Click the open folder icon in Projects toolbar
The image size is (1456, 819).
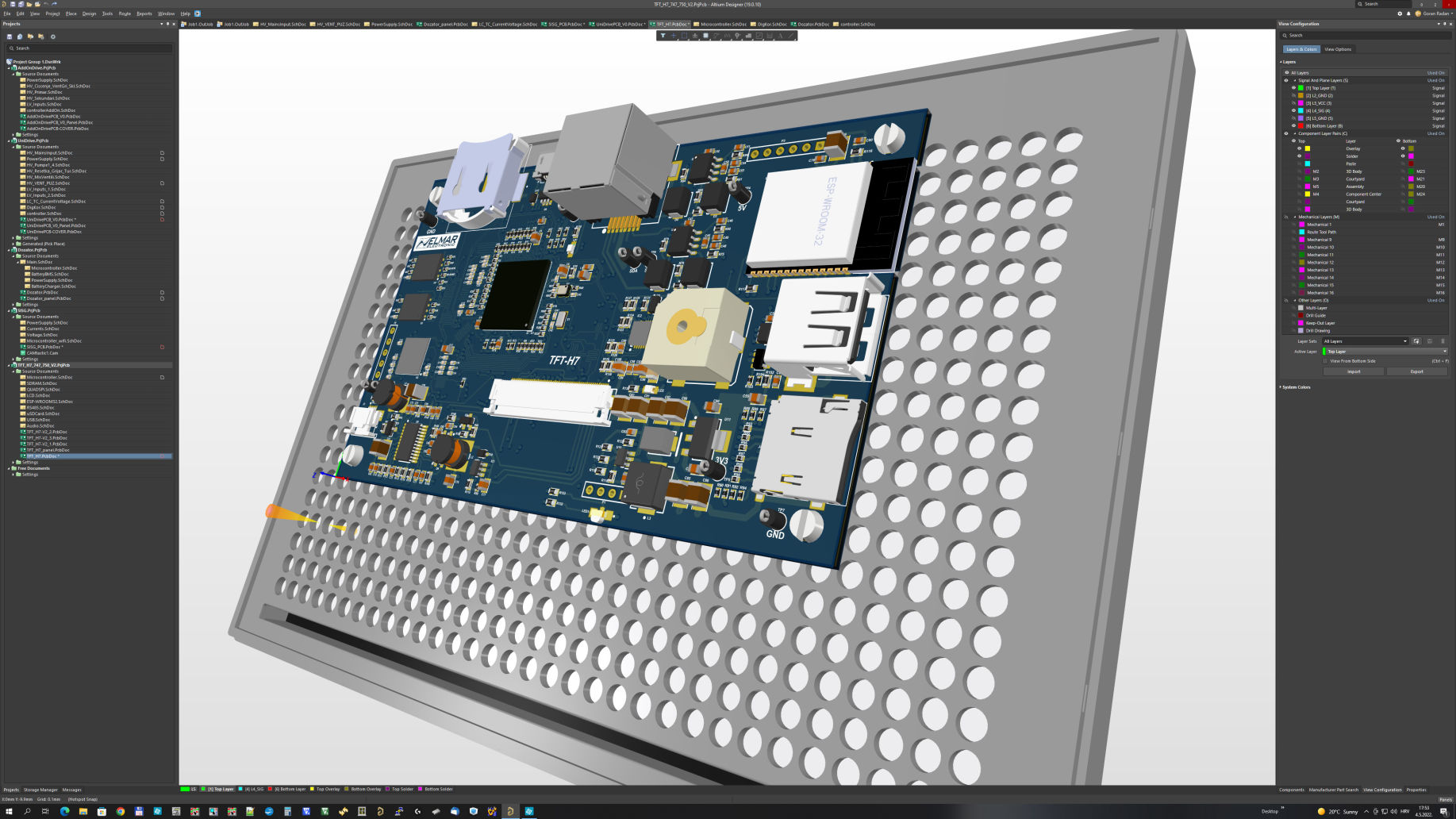[30, 37]
